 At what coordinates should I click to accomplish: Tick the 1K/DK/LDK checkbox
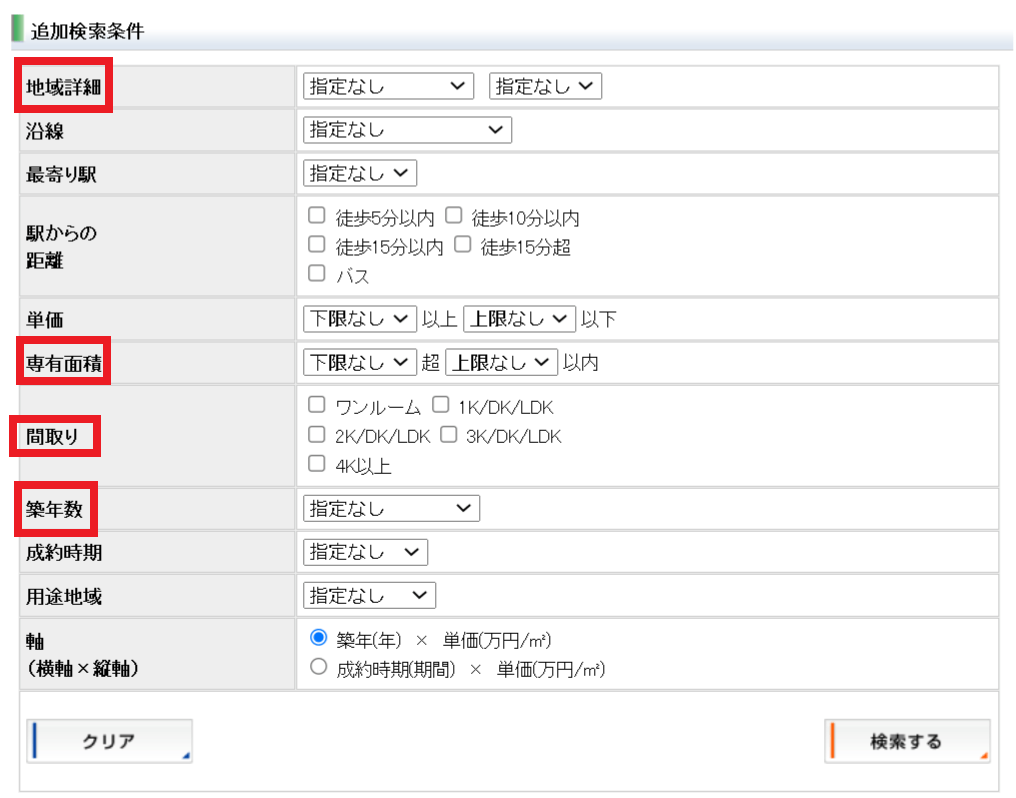pyautogui.click(x=440, y=405)
